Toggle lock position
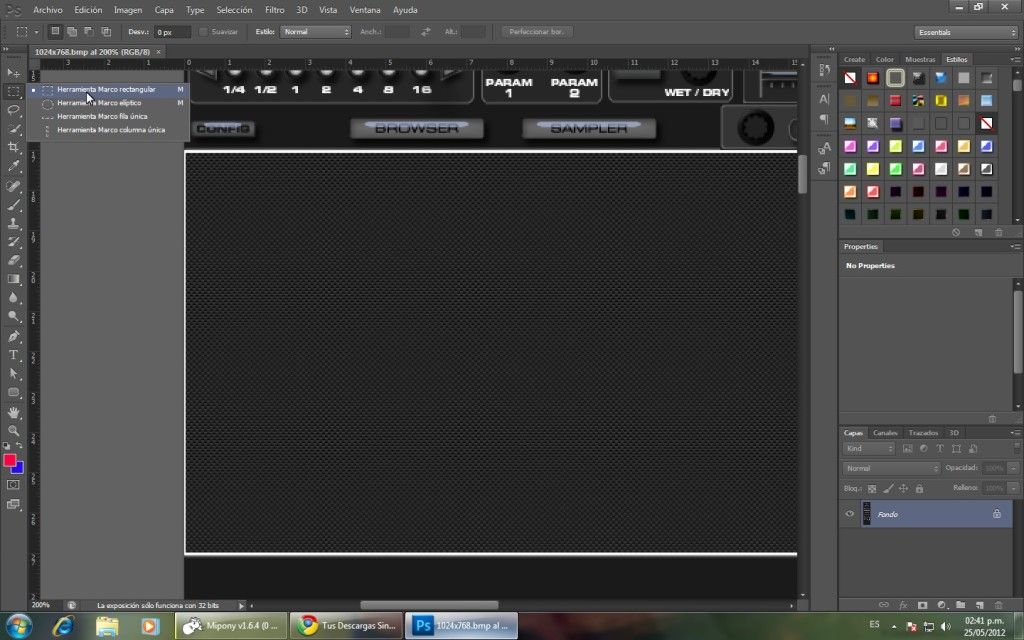The width and height of the screenshot is (1024, 640). pyautogui.click(x=904, y=488)
